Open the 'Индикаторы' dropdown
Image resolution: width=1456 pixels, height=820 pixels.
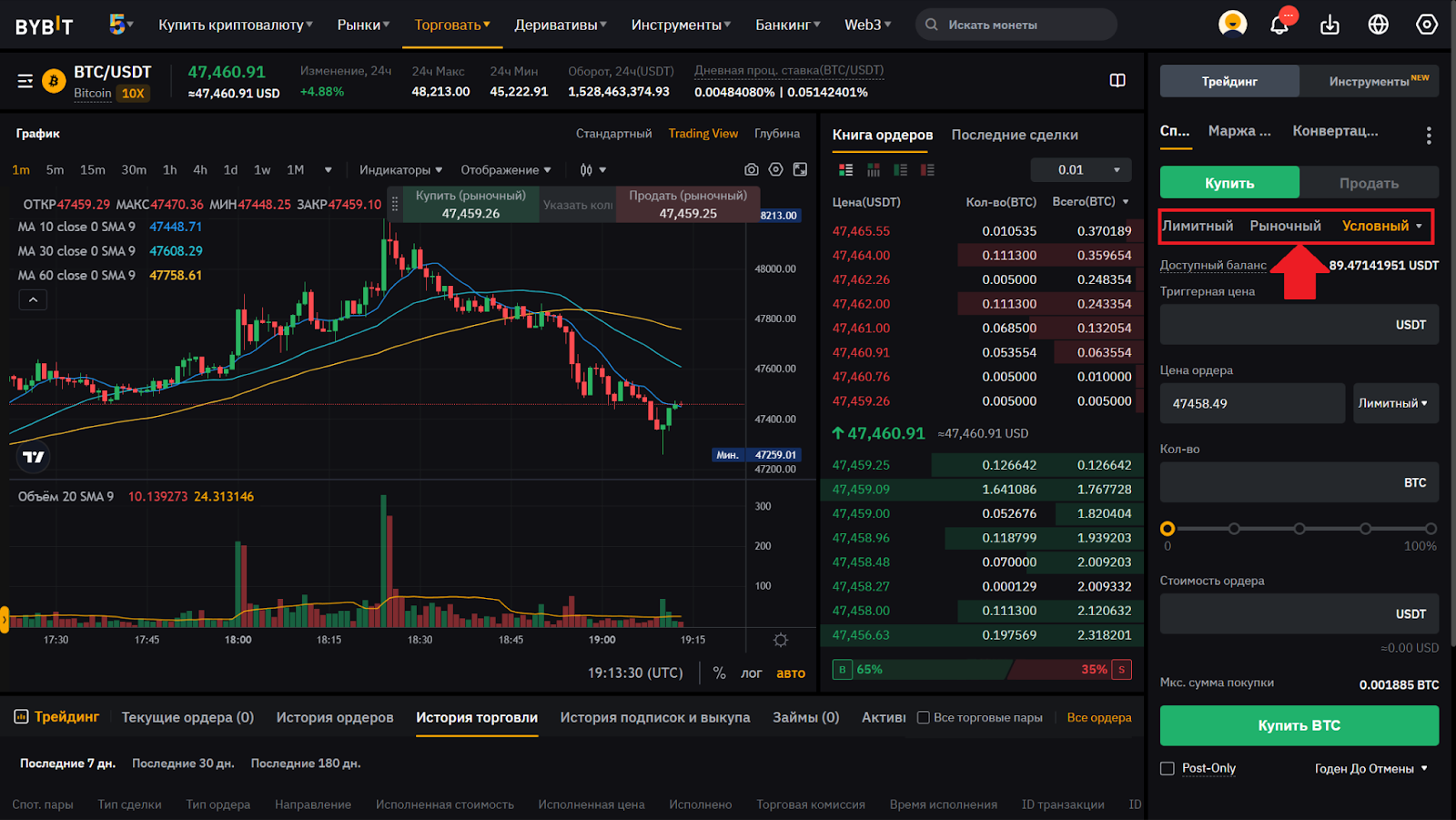tap(400, 170)
